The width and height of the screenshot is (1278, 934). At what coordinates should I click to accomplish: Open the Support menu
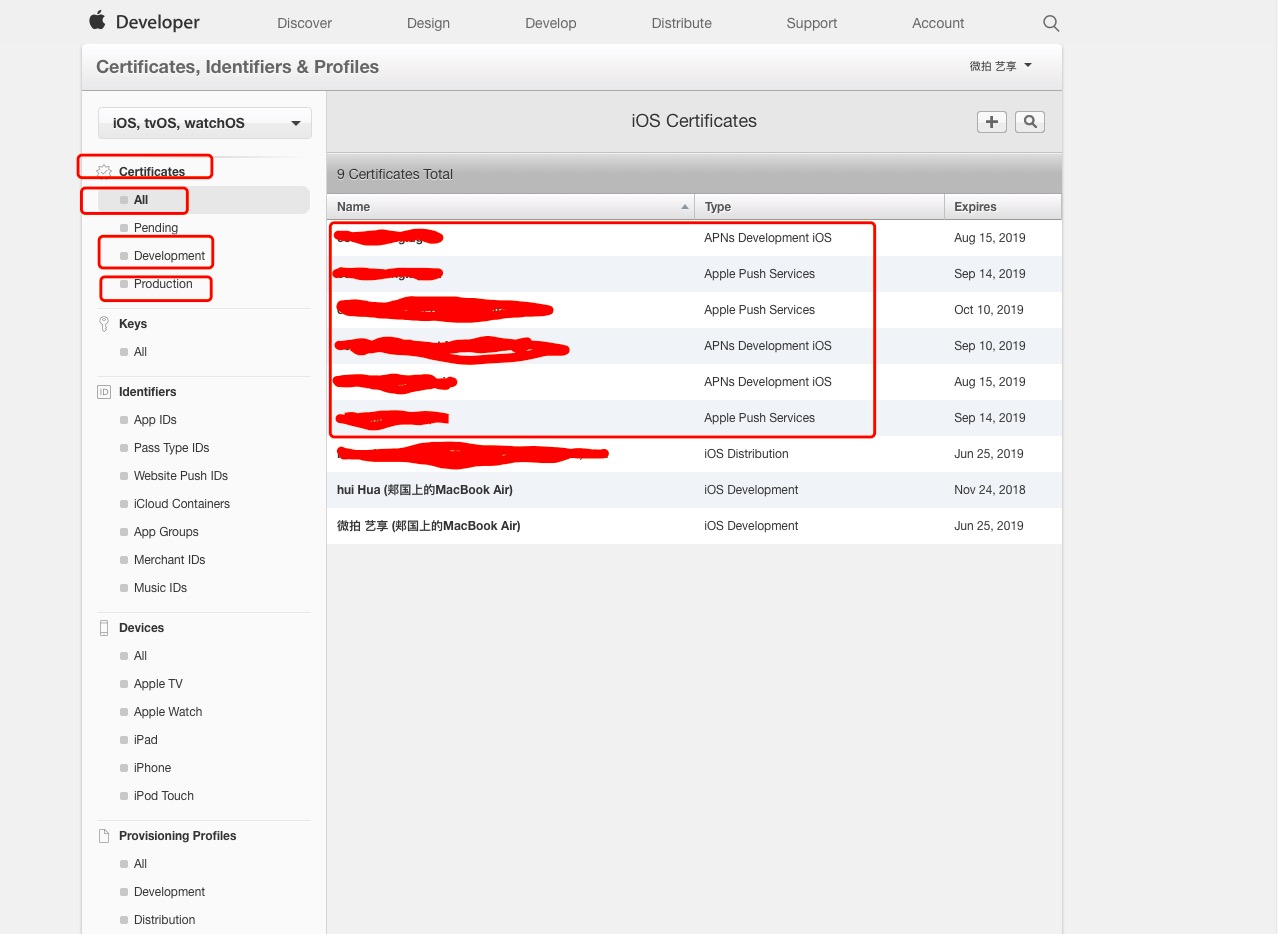coord(811,23)
